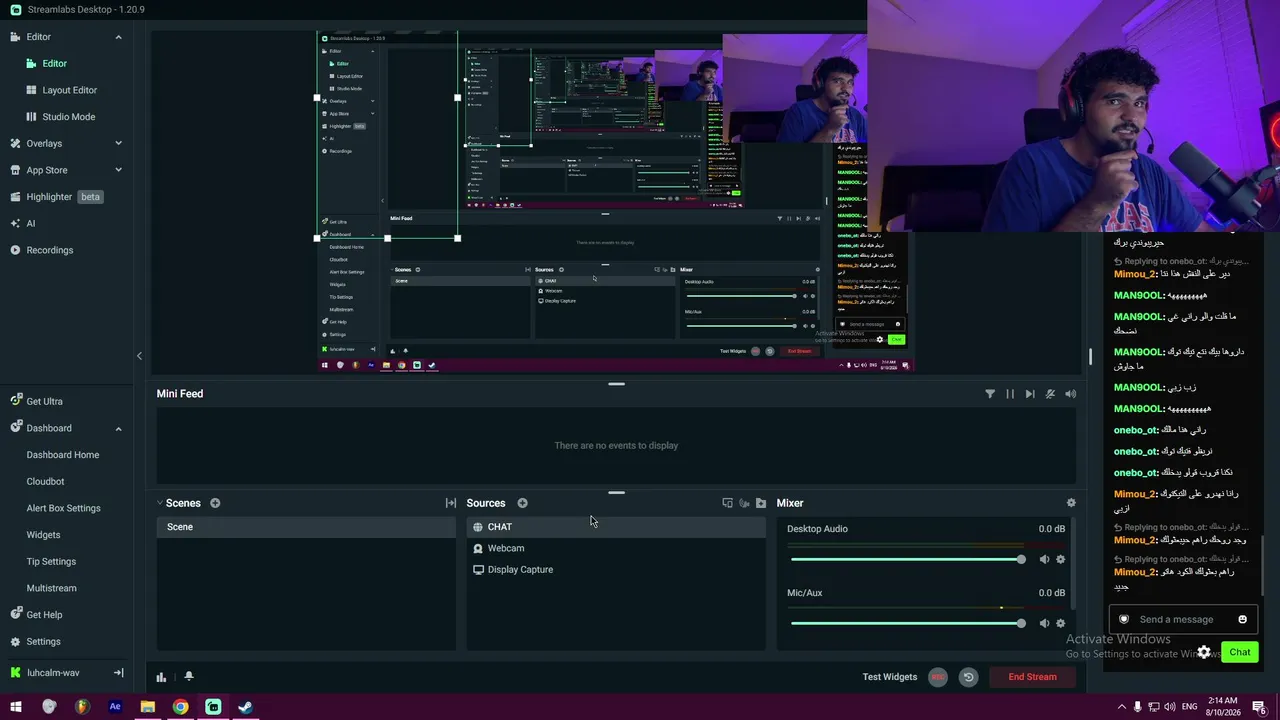1280x720 pixels.
Task: Skip the current alert in Mini Feed
Action: pyautogui.click(x=1030, y=394)
